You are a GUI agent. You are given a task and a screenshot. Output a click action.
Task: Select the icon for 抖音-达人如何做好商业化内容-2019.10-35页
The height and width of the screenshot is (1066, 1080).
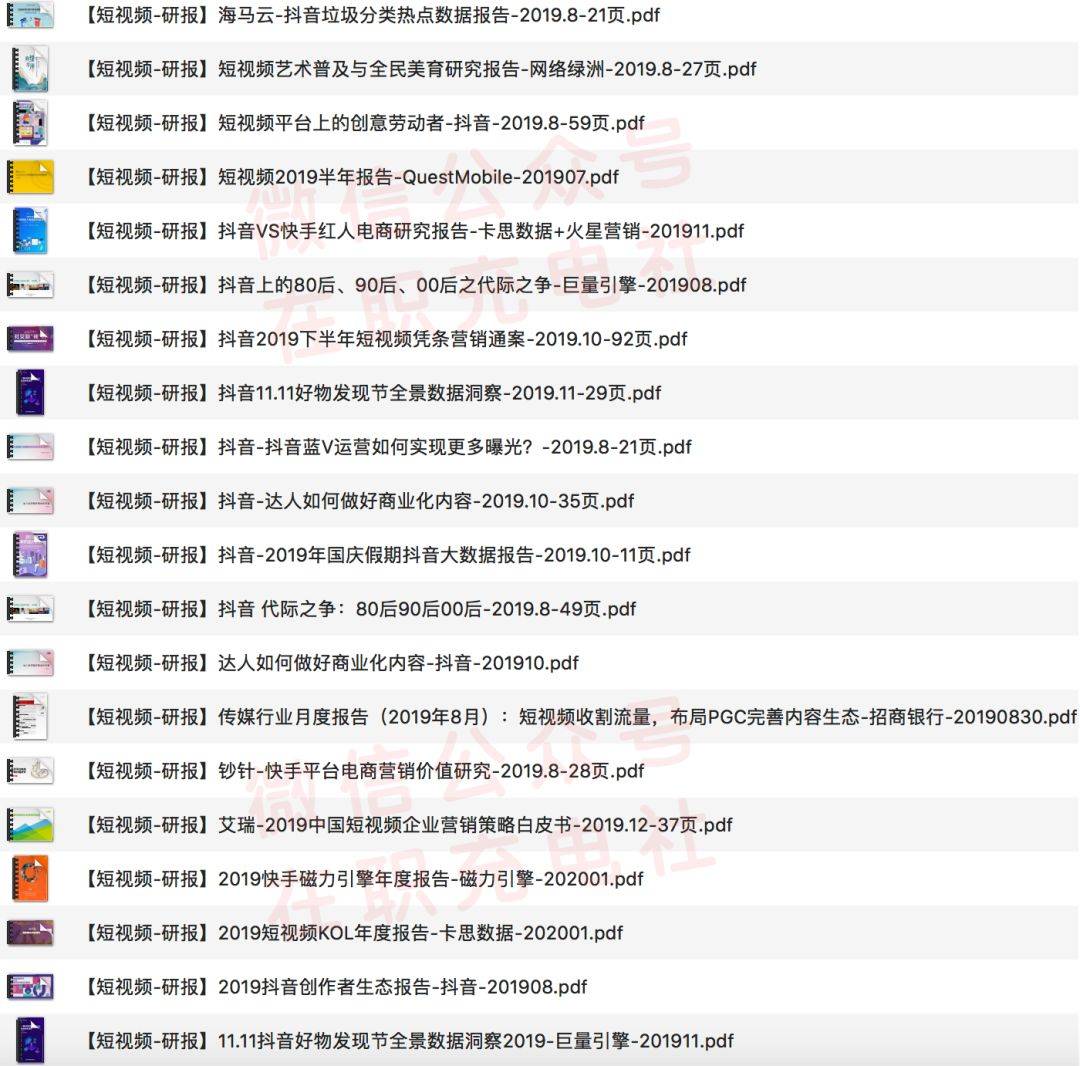tap(30, 501)
